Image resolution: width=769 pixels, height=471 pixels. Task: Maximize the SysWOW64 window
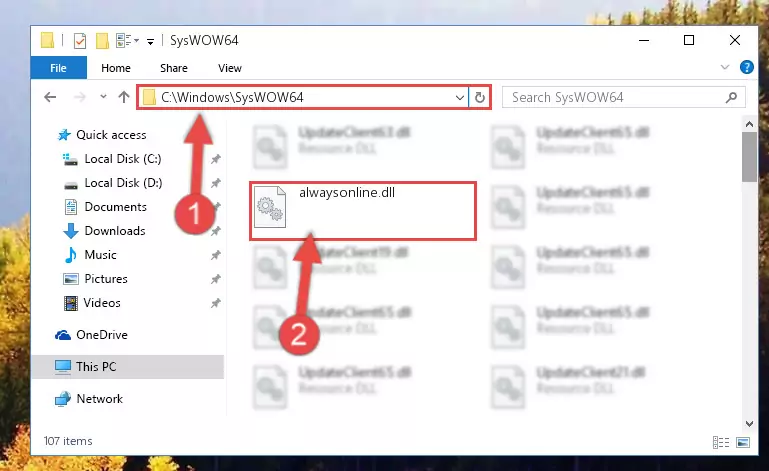pyautogui.click(x=689, y=40)
